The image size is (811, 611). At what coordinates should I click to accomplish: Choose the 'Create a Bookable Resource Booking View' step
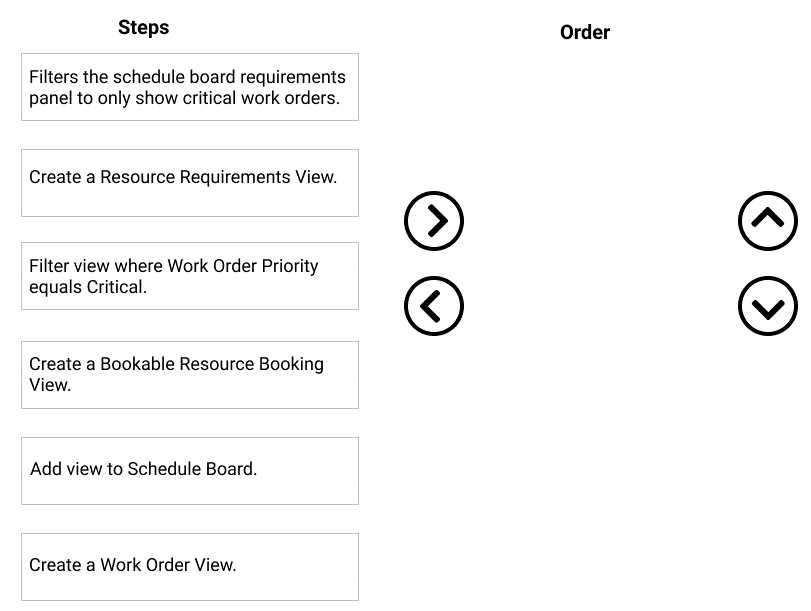pyautogui.click(x=190, y=374)
